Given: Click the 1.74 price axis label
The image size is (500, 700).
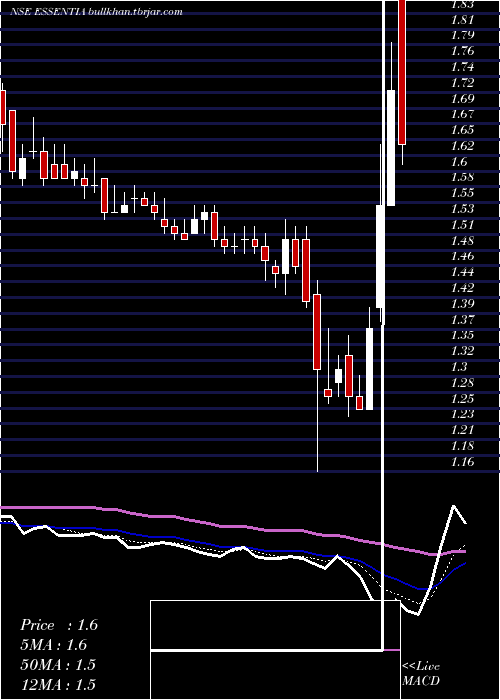Looking at the screenshot, I should (462, 67).
